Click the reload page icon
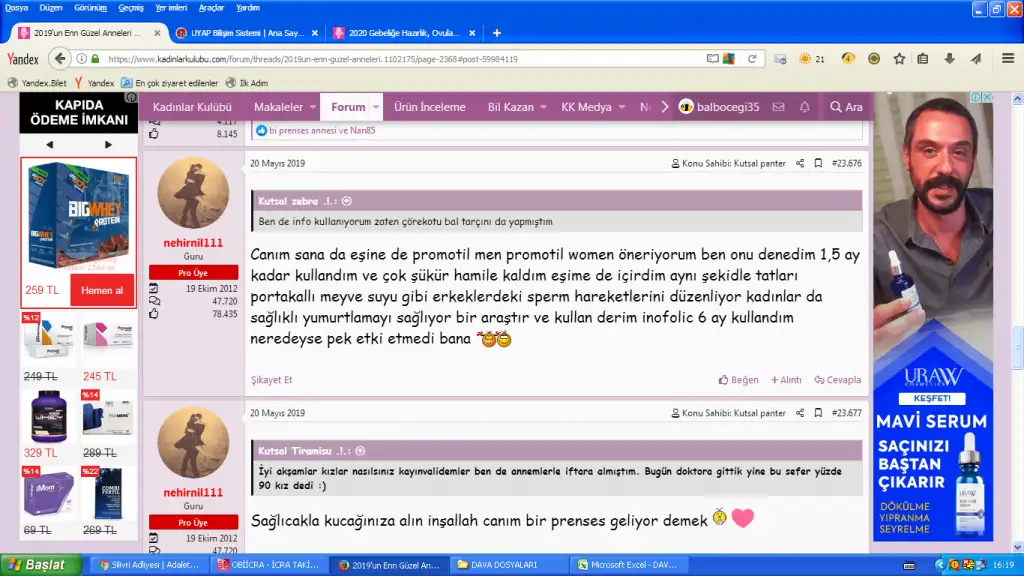Viewport: 1024px width, 576px height. (x=752, y=59)
